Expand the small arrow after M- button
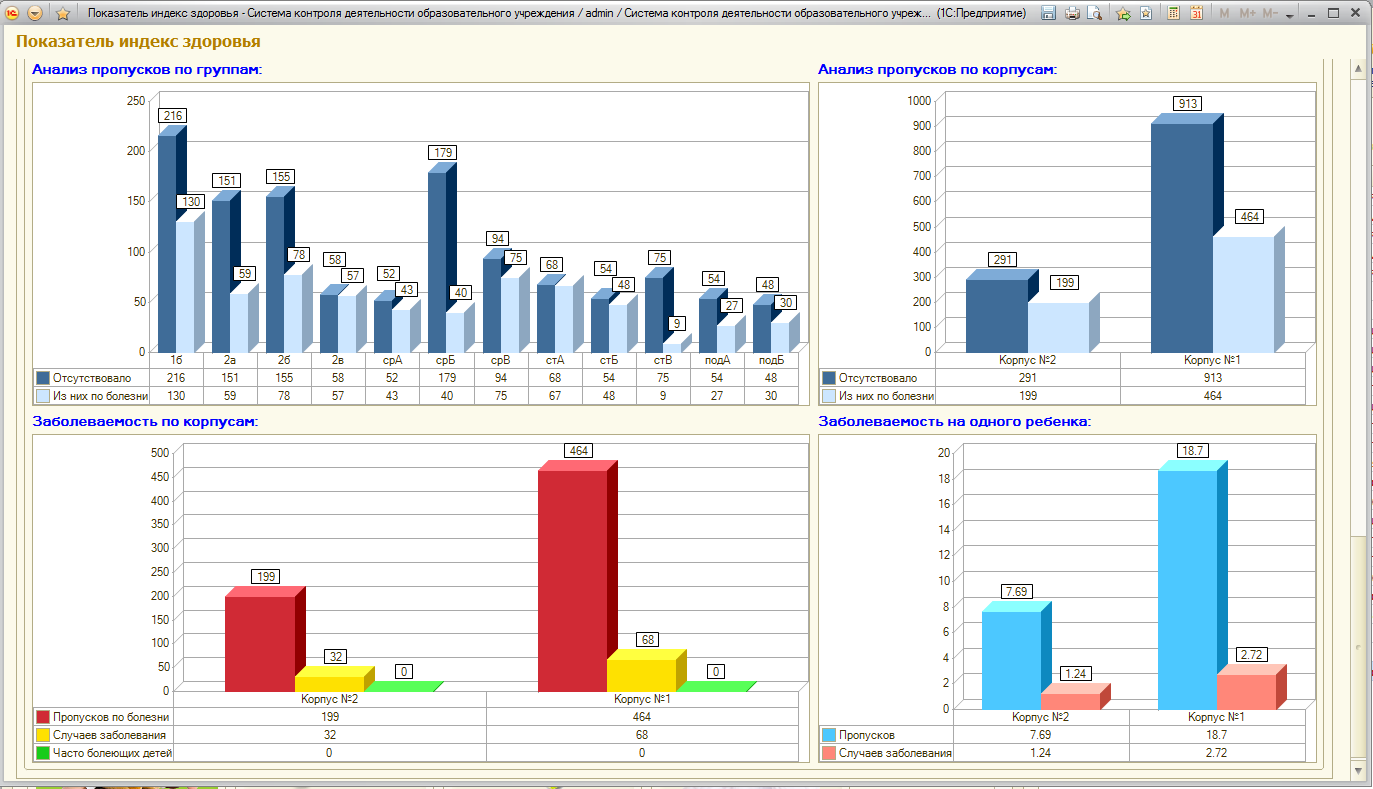The width and height of the screenshot is (1373, 789). click(x=1289, y=15)
